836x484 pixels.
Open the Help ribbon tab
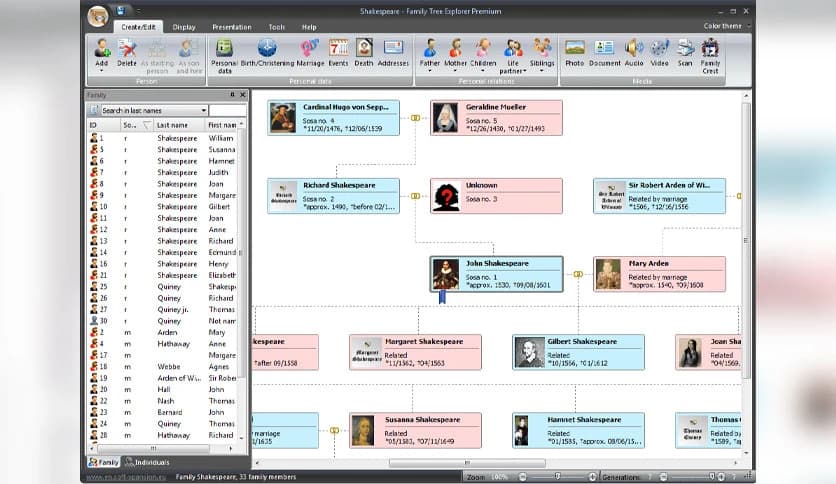[x=309, y=27]
